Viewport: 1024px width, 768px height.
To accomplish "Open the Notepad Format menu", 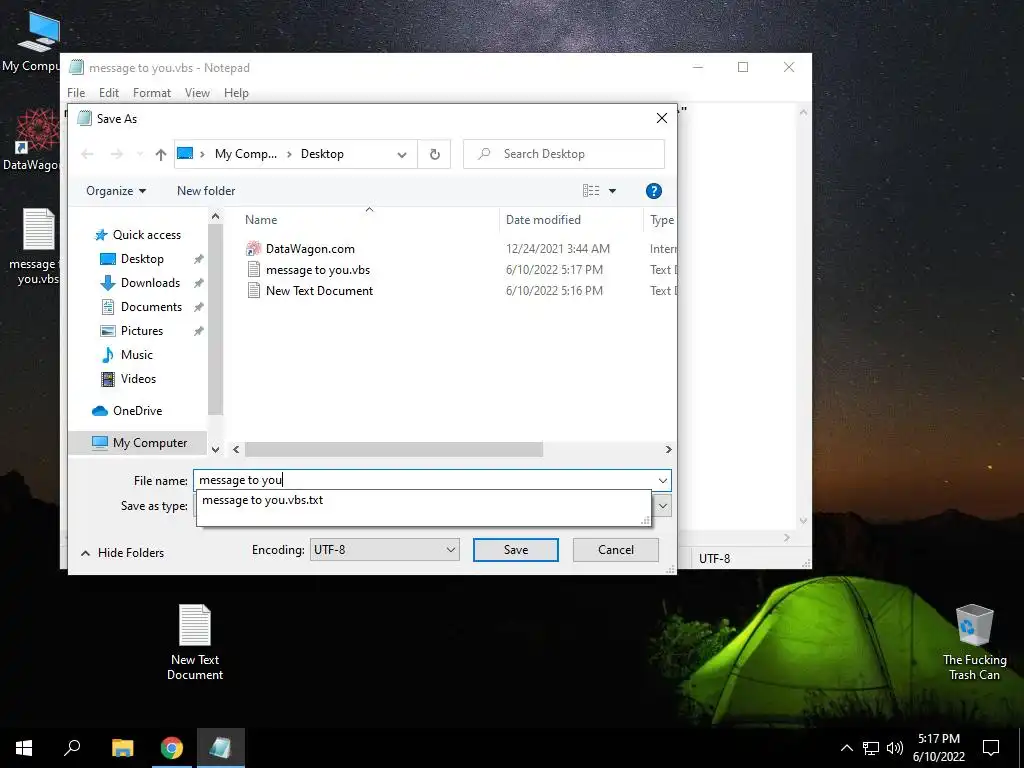I will pyautogui.click(x=152, y=93).
